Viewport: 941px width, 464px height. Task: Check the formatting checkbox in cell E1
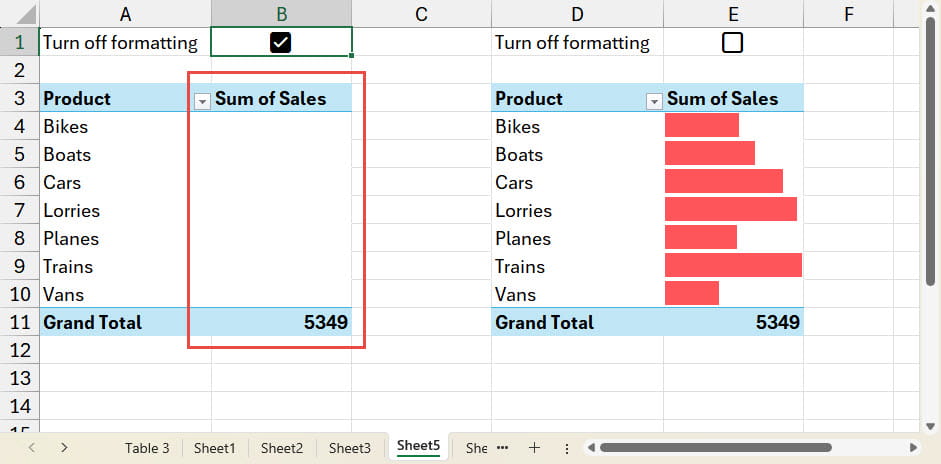tap(732, 42)
